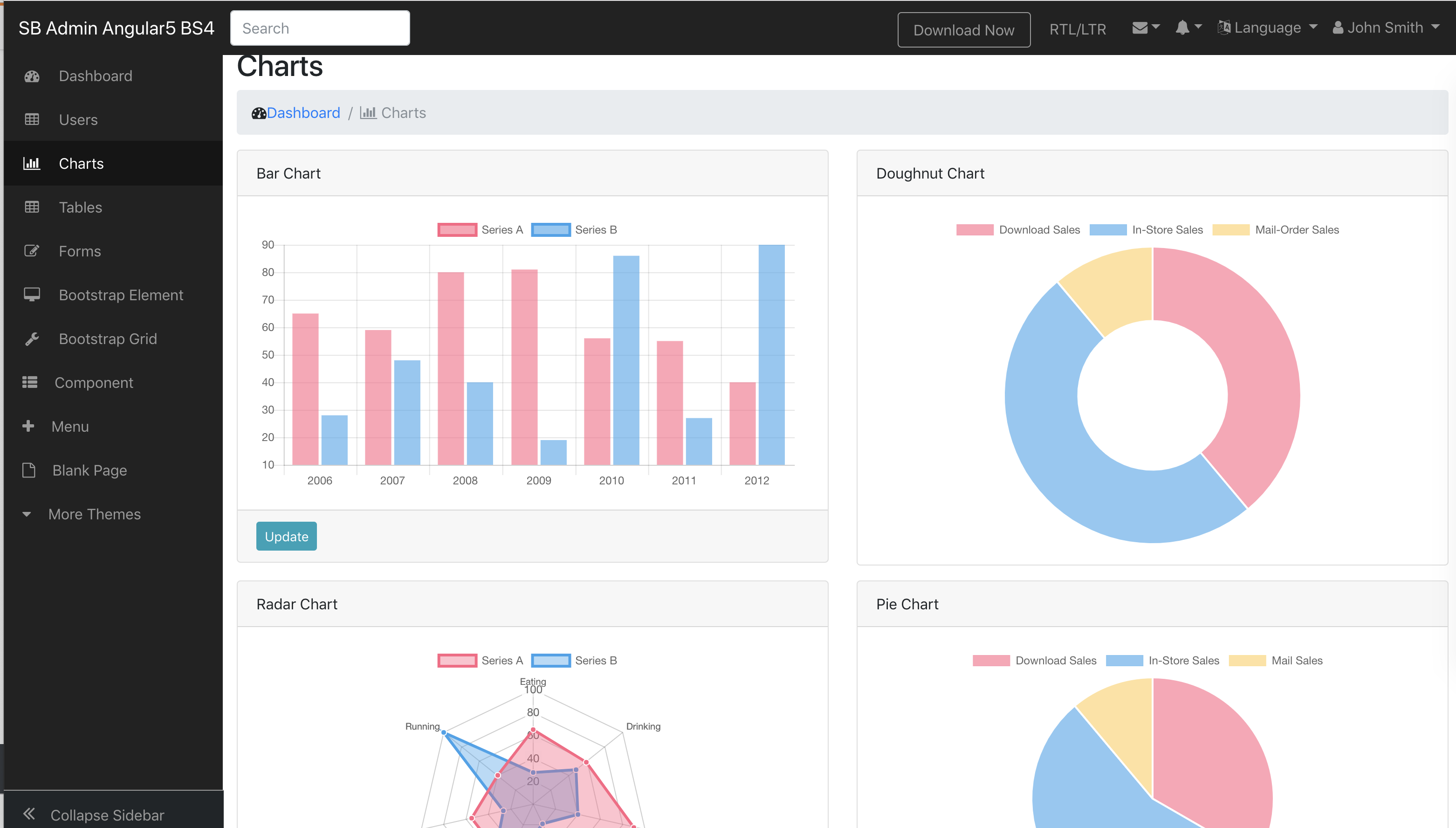Click the Menu plus icon in sidebar
1456x828 pixels.
[x=28, y=426]
